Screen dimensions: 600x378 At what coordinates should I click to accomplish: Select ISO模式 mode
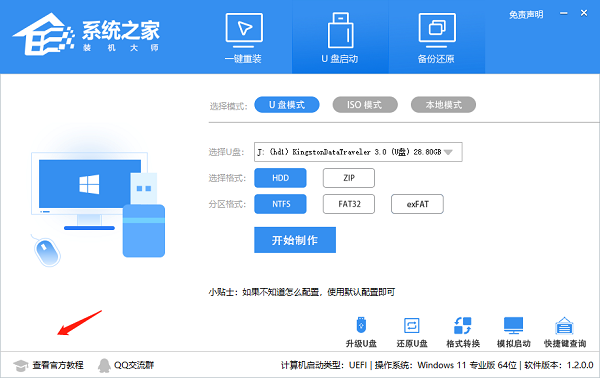(x=365, y=104)
